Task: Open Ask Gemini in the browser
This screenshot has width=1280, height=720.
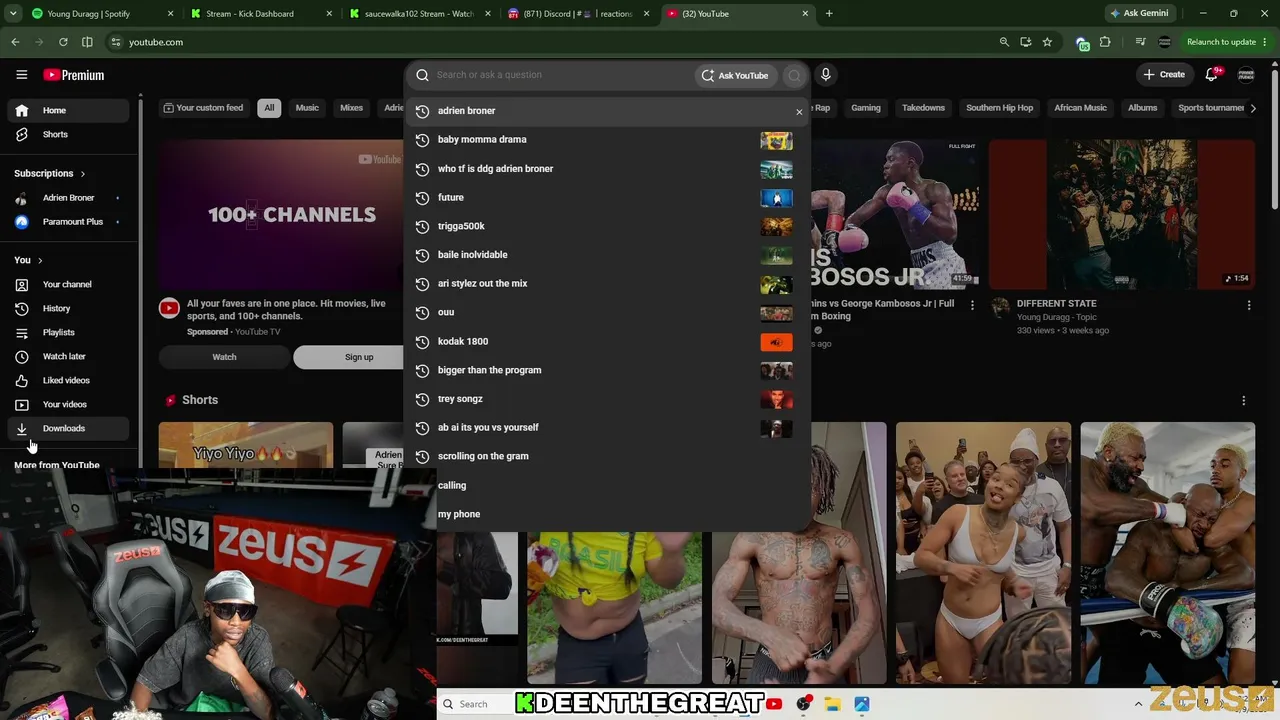Action: [x=1139, y=14]
